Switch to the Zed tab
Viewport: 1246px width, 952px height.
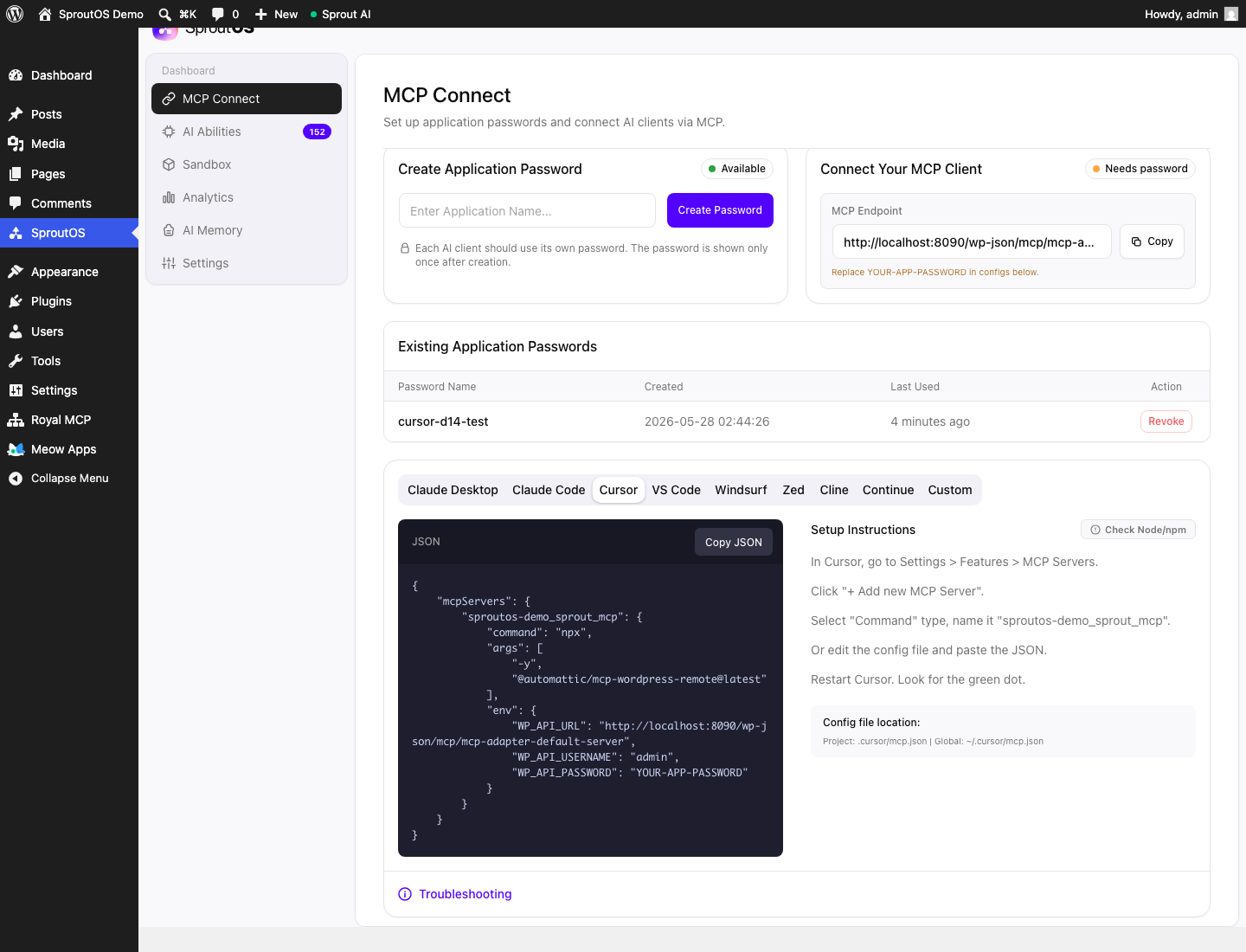pos(793,490)
